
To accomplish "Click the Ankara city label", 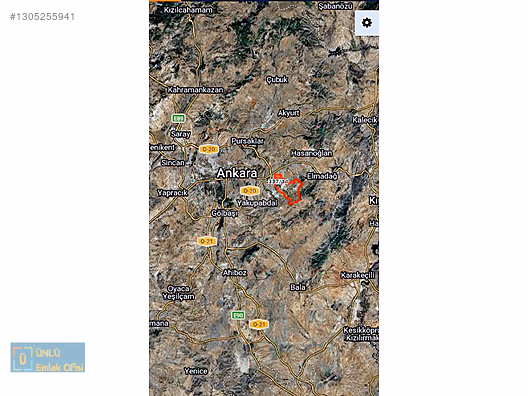I will [237, 173].
